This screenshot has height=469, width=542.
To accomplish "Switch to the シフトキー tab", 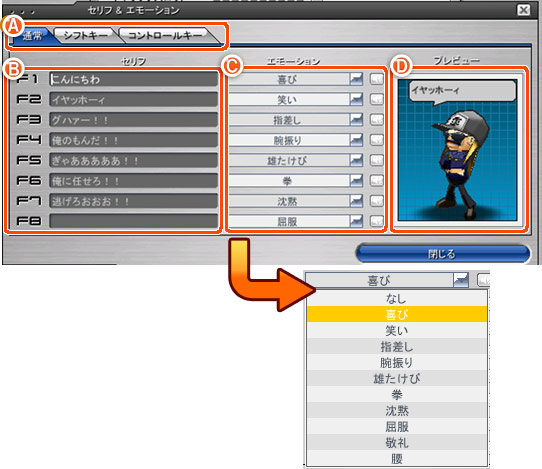I will pos(85,35).
